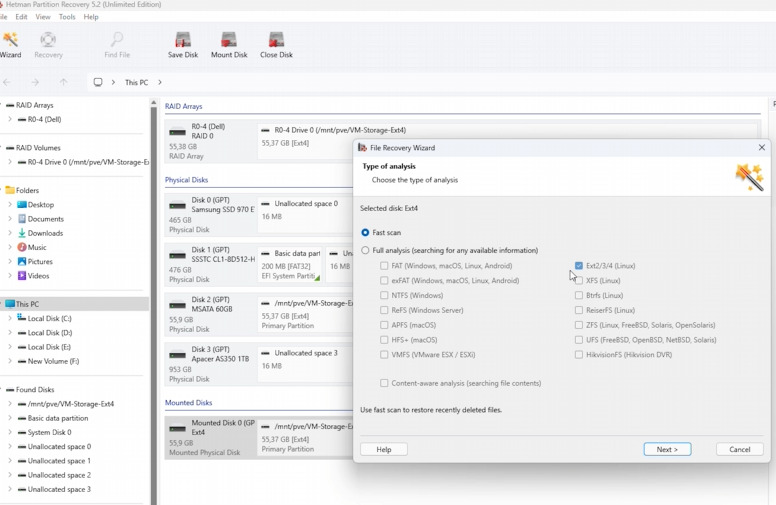Open the Edit menu
This screenshot has height=505, width=776.
[x=21, y=17]
